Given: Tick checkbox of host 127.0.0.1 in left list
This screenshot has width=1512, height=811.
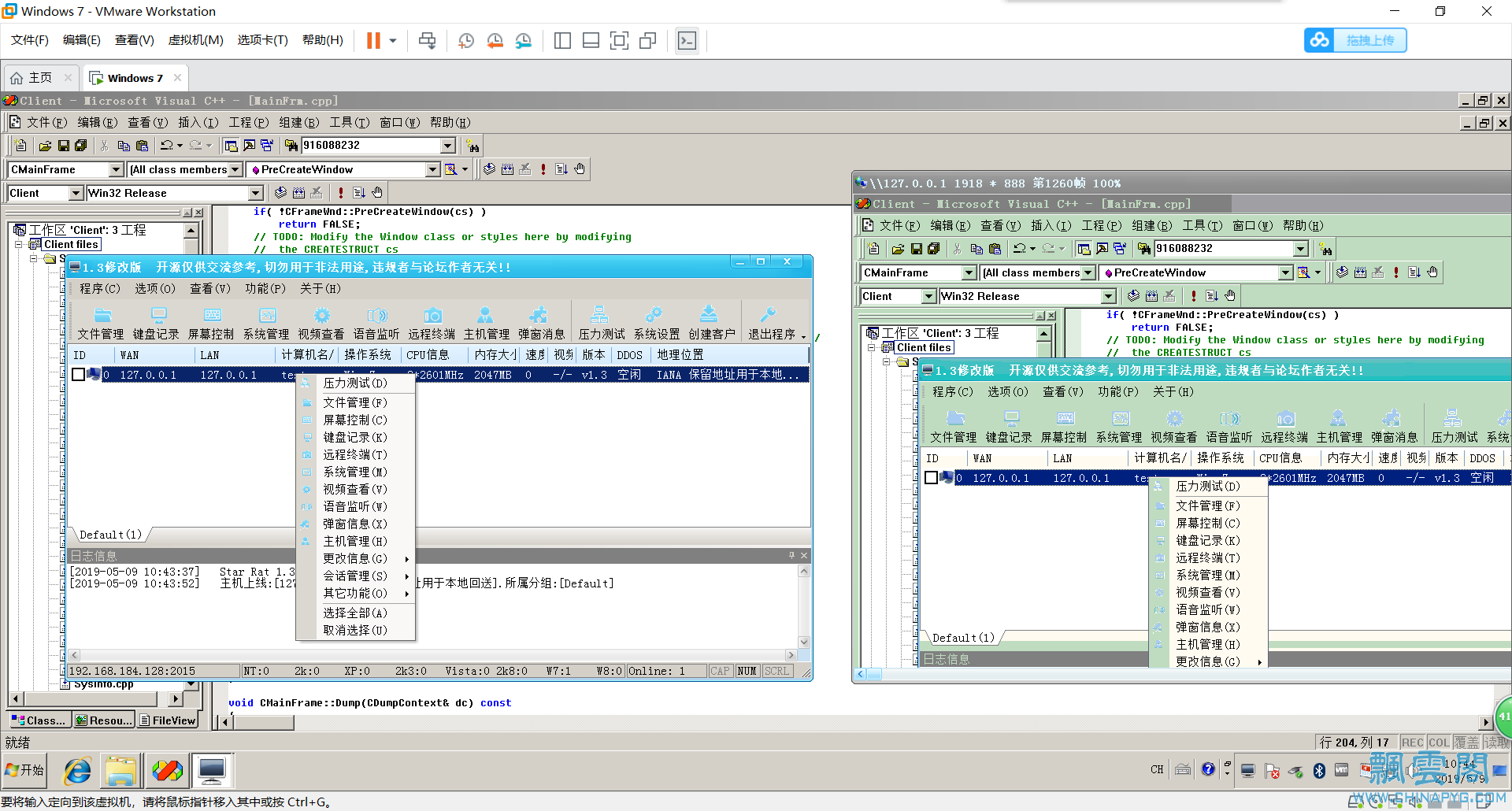Looking at the screenshot, I should (78, 375).
